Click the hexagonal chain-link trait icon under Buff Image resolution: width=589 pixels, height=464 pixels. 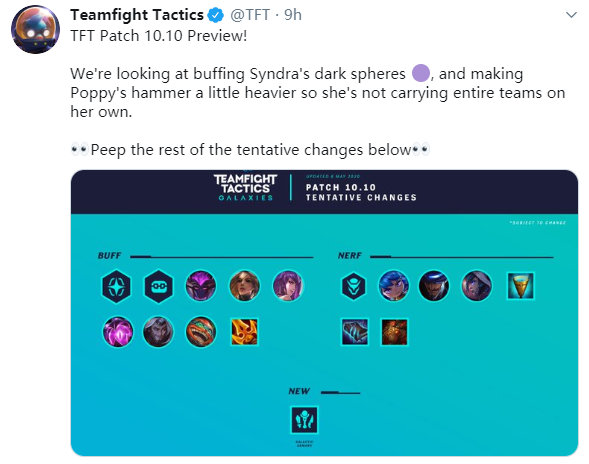coord(159,287)
